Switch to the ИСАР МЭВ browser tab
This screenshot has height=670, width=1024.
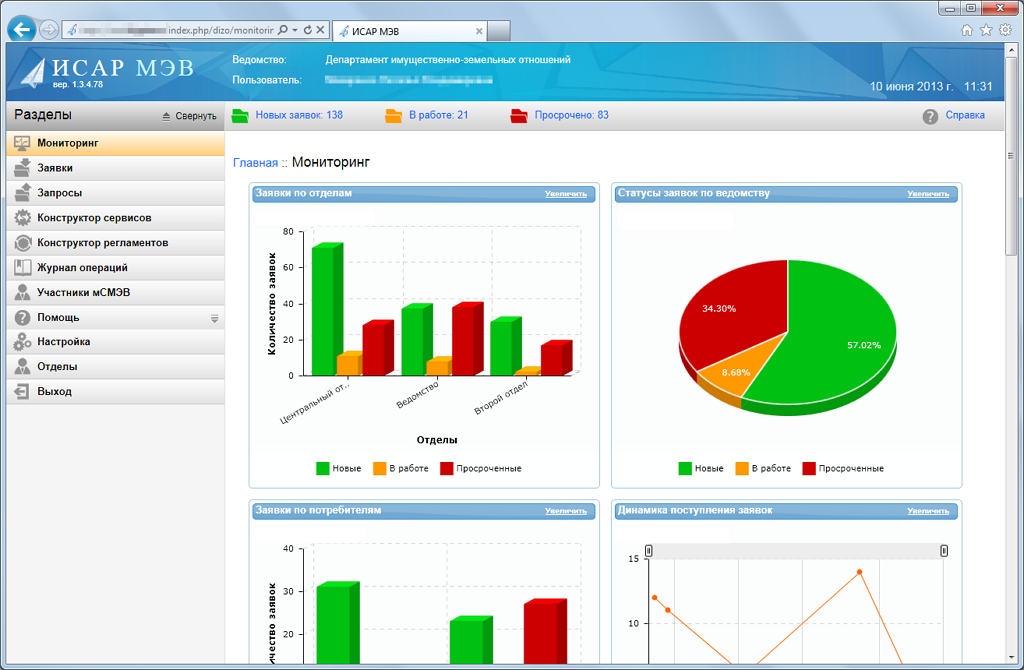pyautogui.click(x=408, y=31)
